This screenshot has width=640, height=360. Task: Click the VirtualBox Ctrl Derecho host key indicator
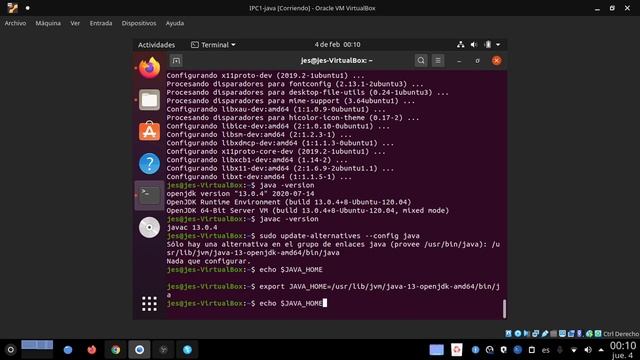pyautogui.click(x=621, y=334)
